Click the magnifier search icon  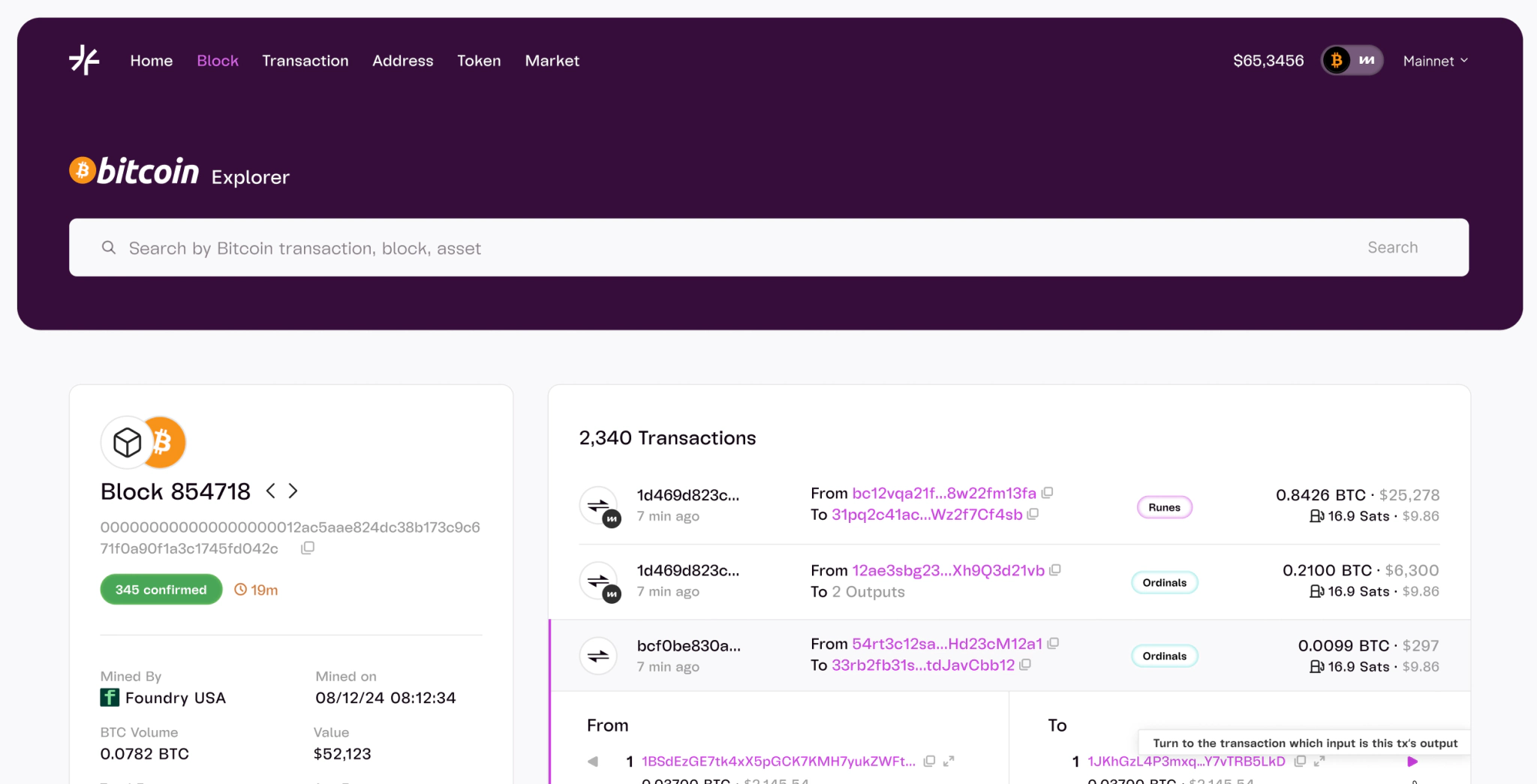point(109,248)
